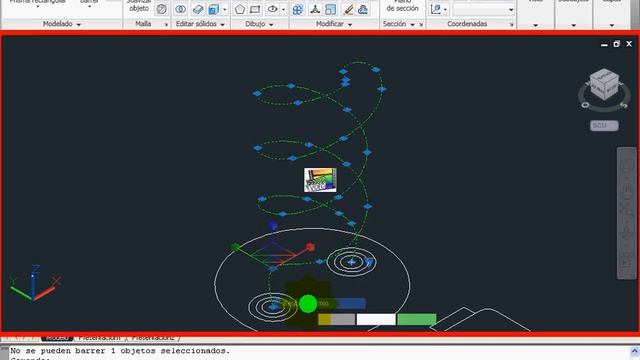Click the blue cloud-shaped icon in Modificar

[362, 9]
